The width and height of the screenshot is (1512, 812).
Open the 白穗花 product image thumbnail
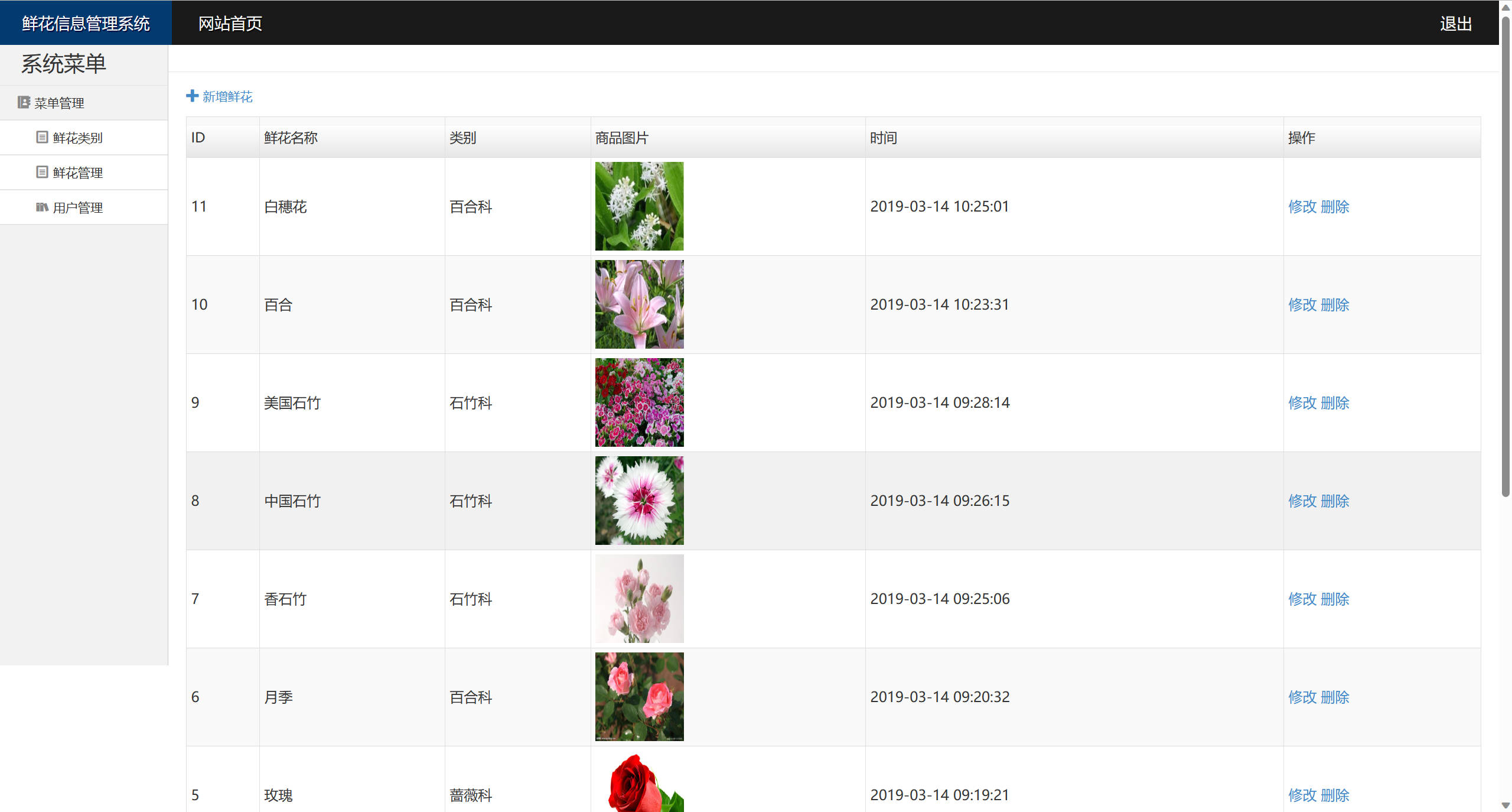[639, 206]
